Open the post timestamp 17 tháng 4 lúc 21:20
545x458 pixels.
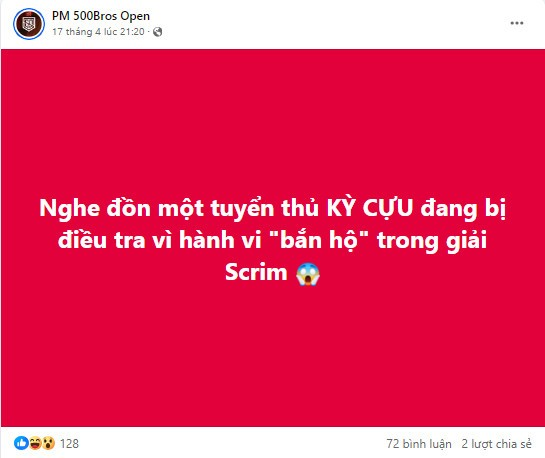pos(98,32)
